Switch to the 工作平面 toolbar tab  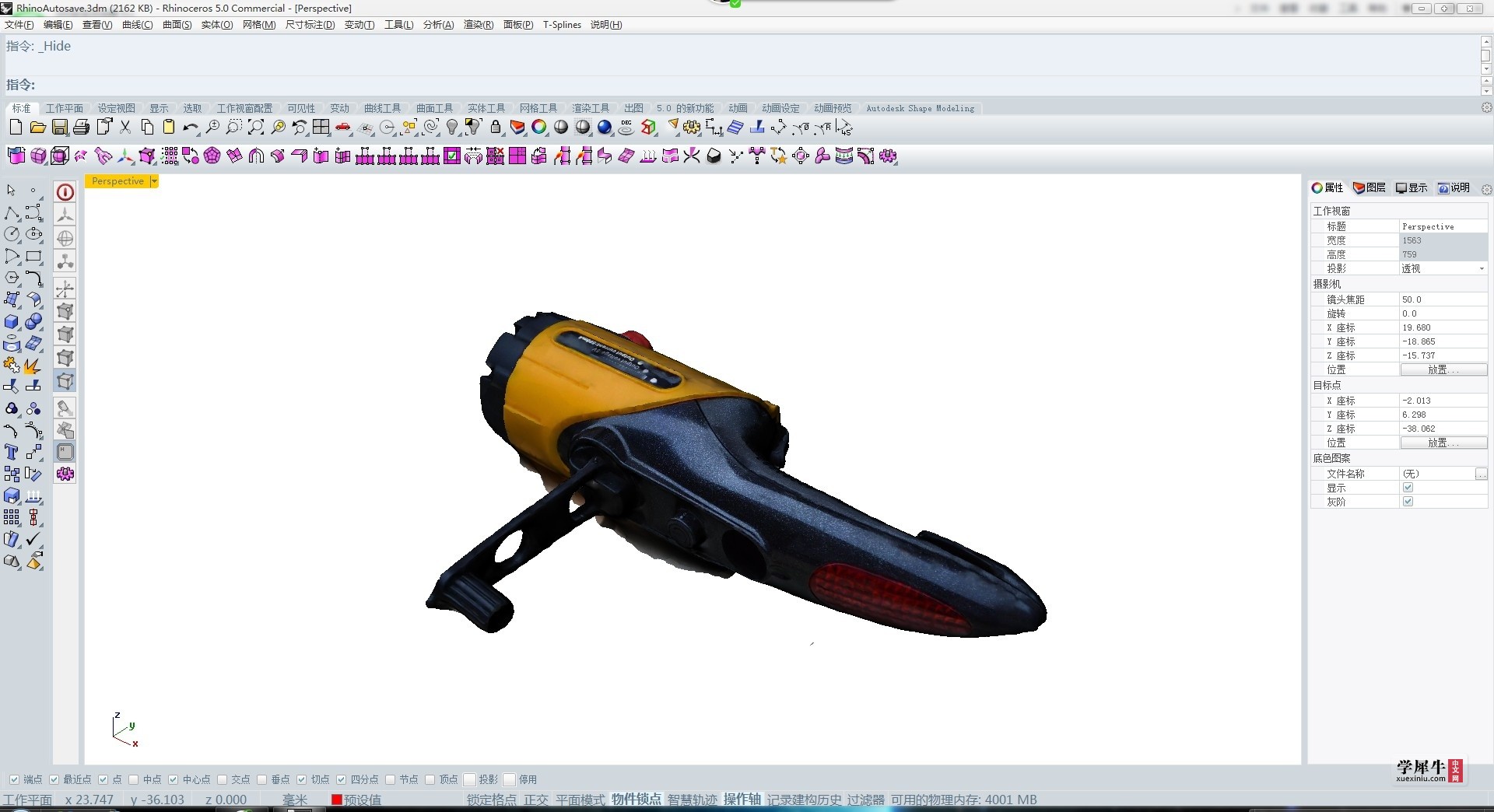click(65, 108)
